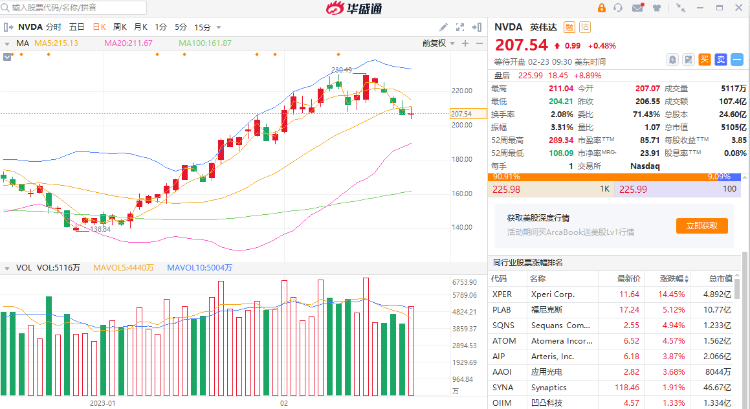
Task: Switch to 五日 five-day chart tab
Action: click(x=77, y=27)
